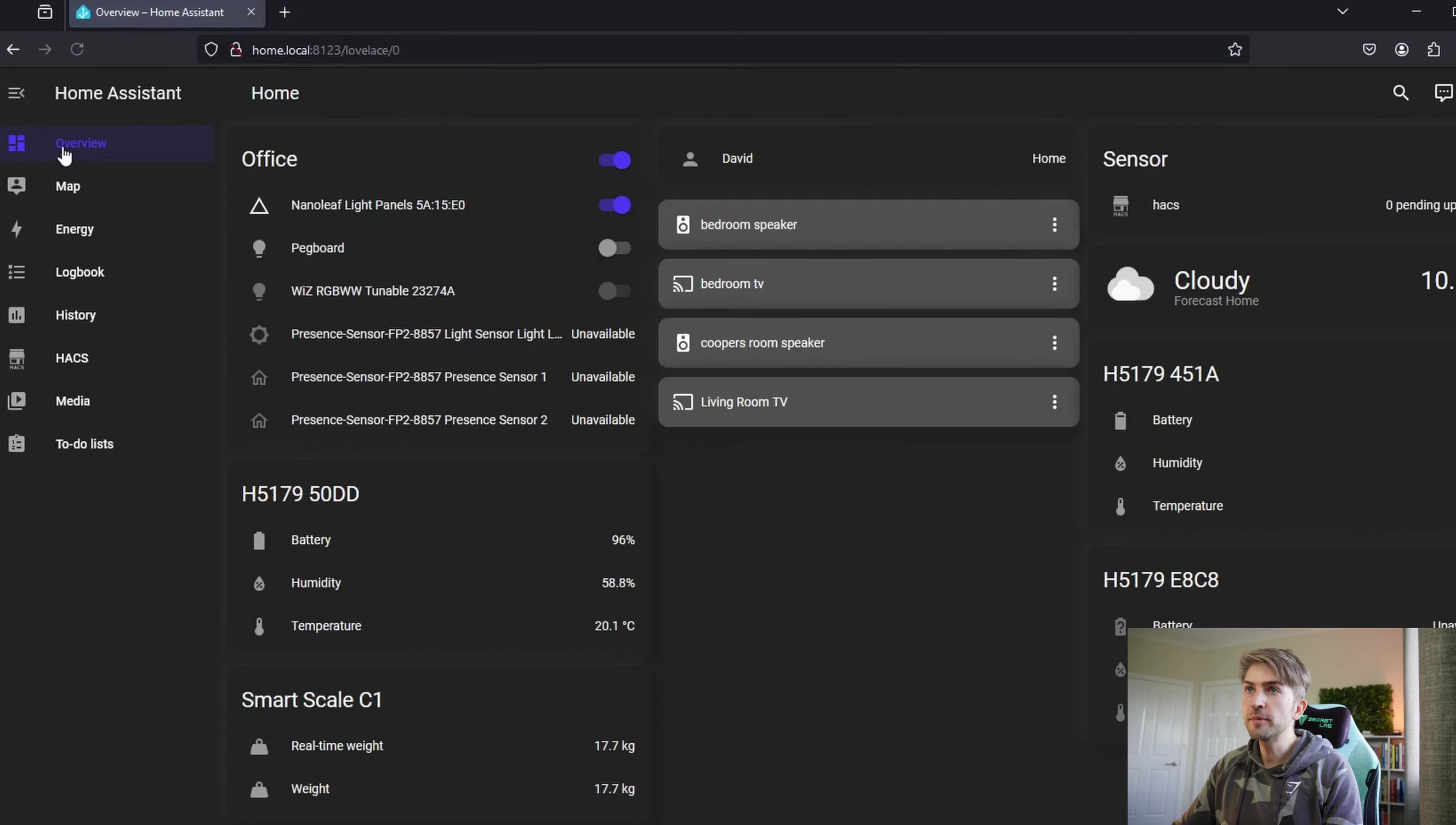This screenshot has height=825, width=1456.
Task: Open coopers room speaker options menu
Action: tap(1054, 343)
